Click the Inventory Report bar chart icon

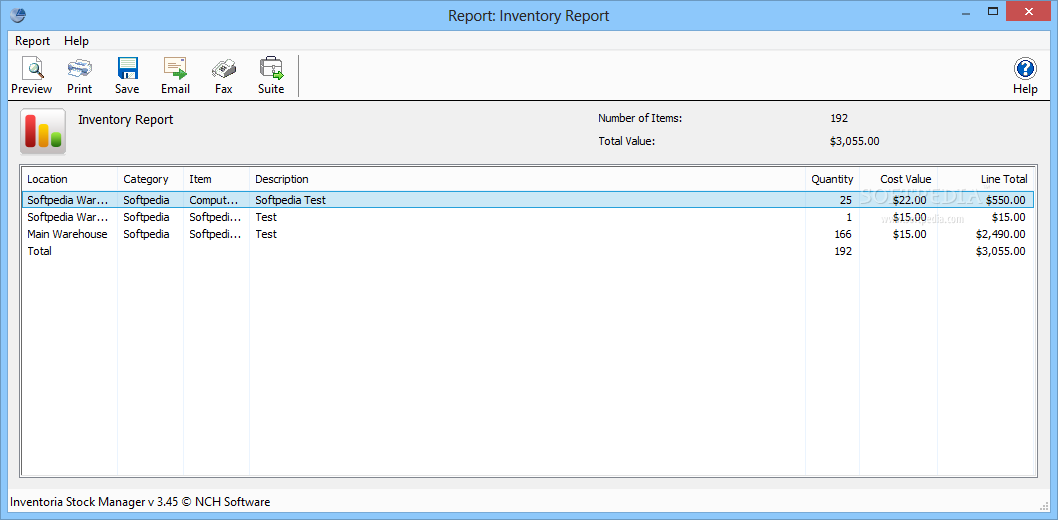pos(43,131)
